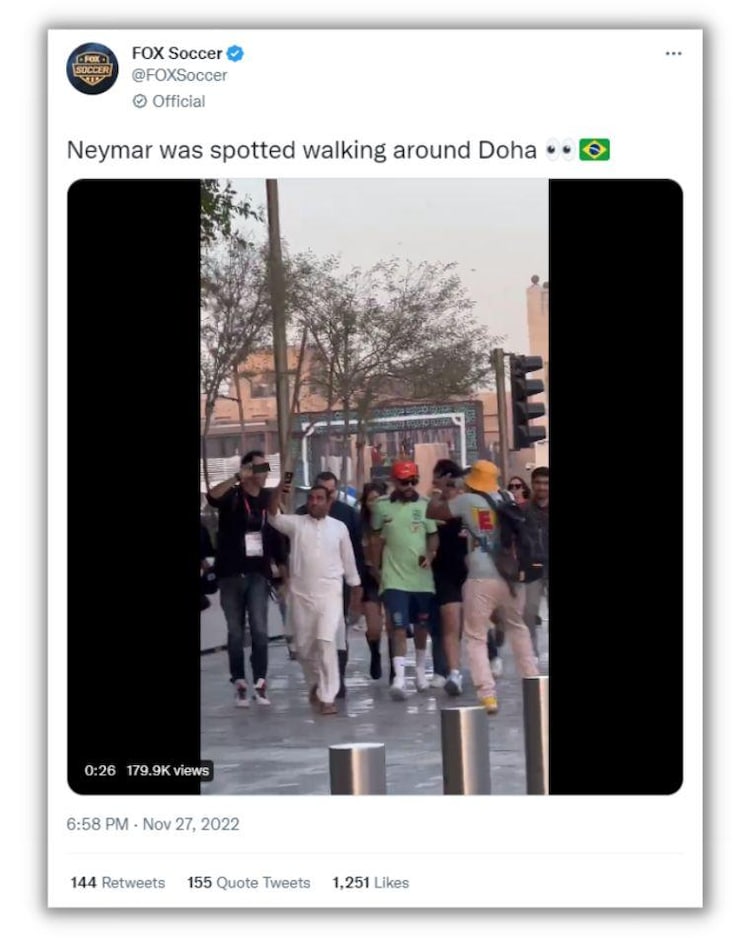Open the Nov 27, 2022 date link
This screenshot has height=938, width=750.
pyautogui.click(x=191, y=824)
